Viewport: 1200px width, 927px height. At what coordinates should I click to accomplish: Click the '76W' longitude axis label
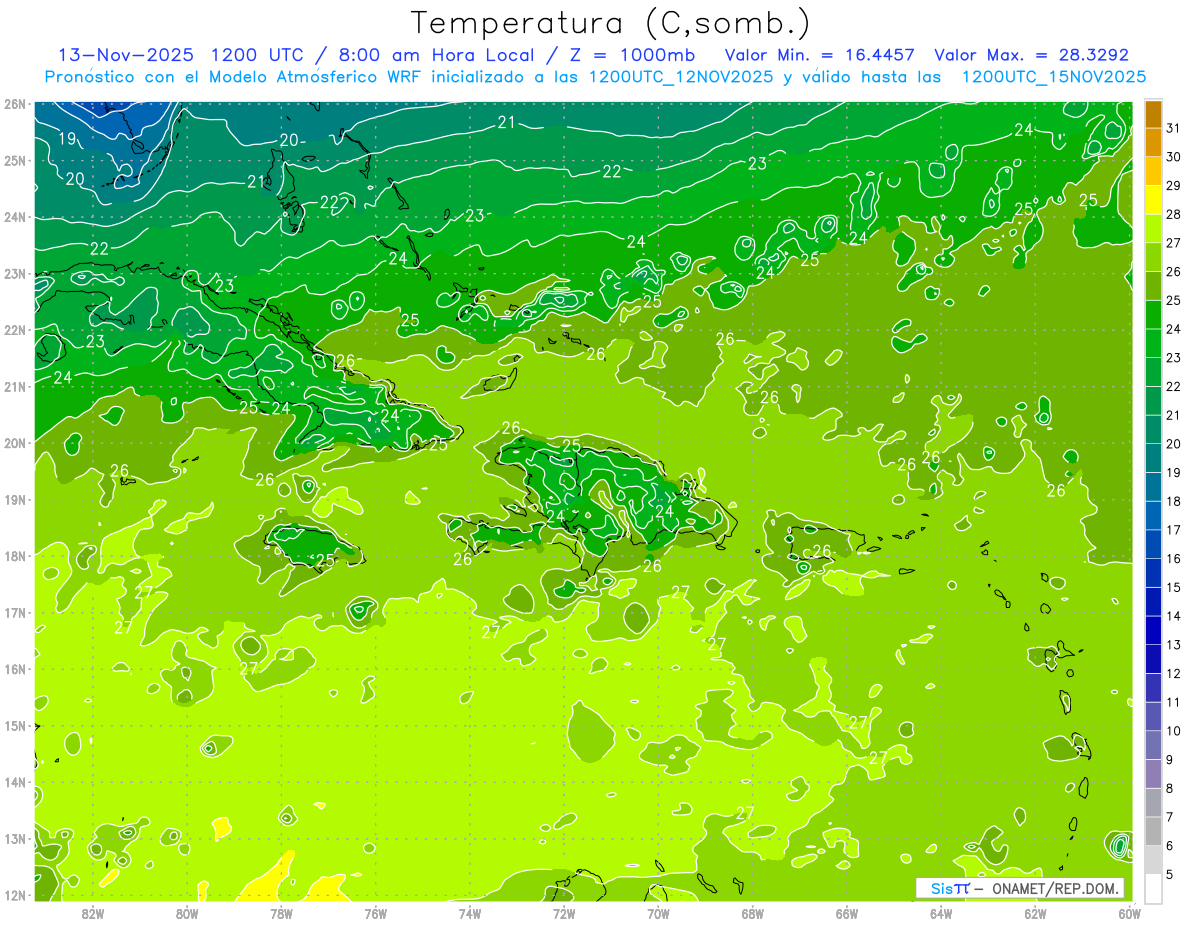click(x=375, y=913)
